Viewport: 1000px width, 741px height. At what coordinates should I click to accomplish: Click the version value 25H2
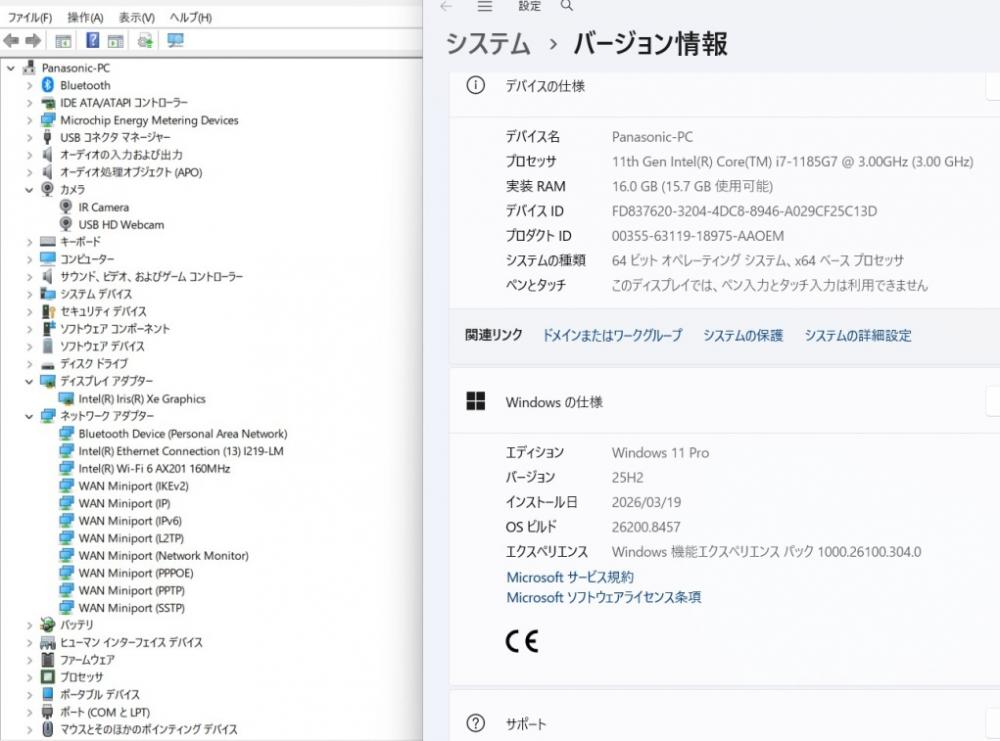pyautogui.click(x=628, y=478)
